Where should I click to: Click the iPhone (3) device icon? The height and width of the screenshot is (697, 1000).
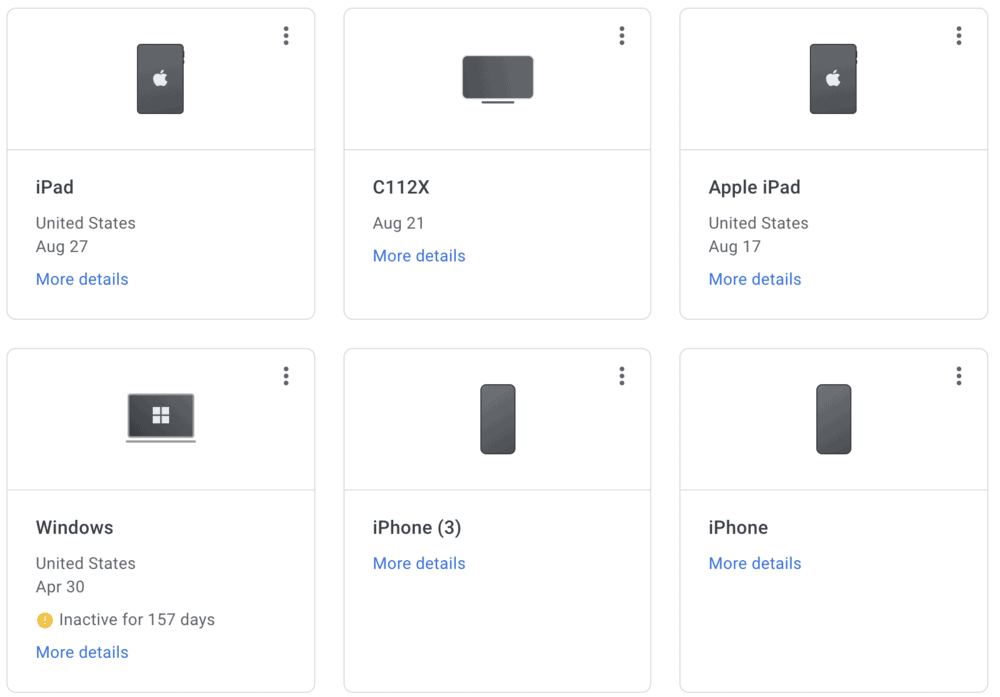click(497, 418)
